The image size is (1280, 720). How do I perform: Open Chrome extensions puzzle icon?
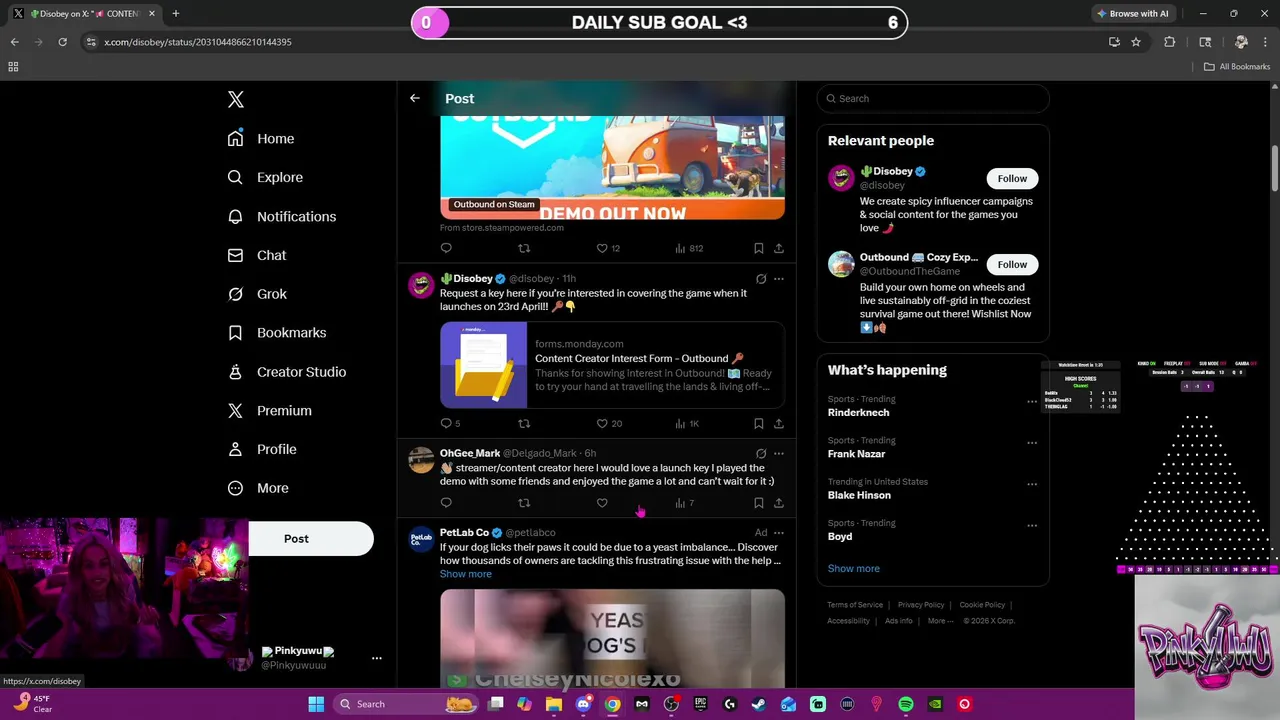(x=1170, y=42)
